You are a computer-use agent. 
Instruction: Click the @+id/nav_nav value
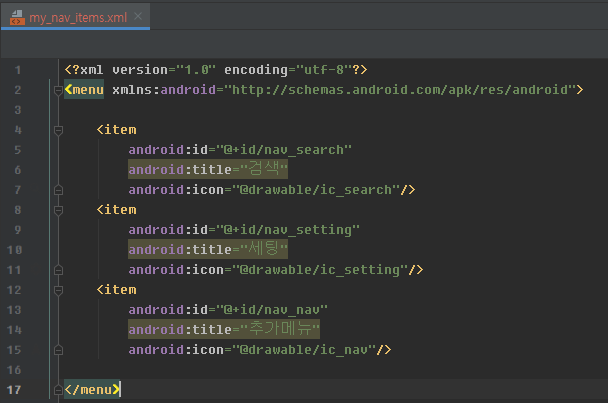[x=272, y=310]
